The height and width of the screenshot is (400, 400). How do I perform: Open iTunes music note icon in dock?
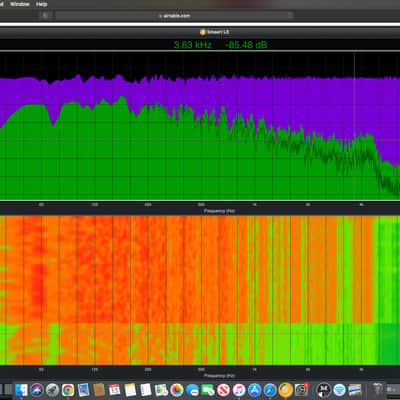[239, 390]
